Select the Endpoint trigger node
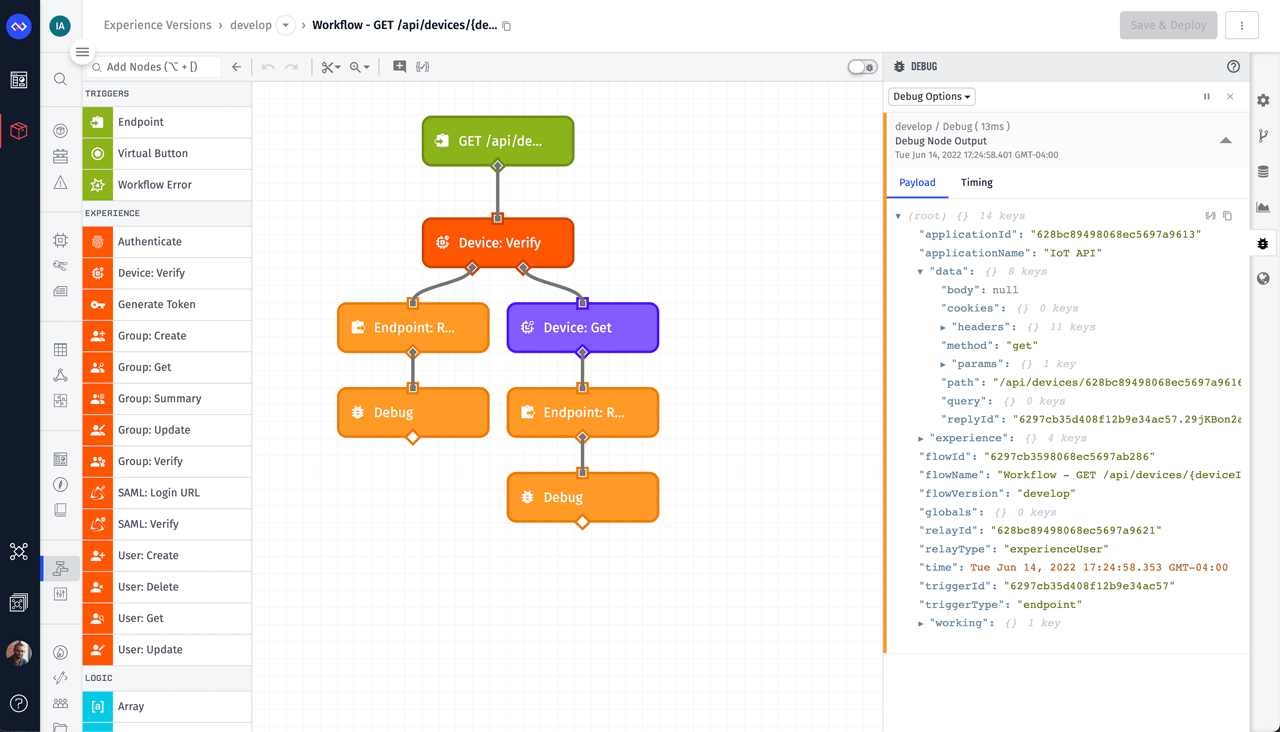 click(167, 122)
